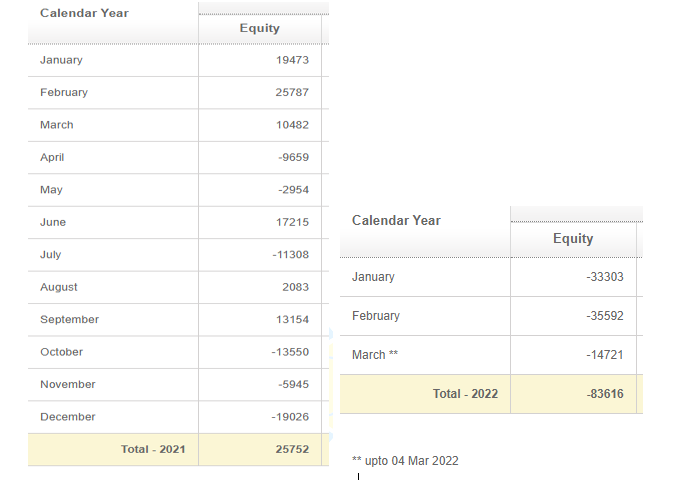Click the 2022 table 'January' row label

tap(373, 277)
